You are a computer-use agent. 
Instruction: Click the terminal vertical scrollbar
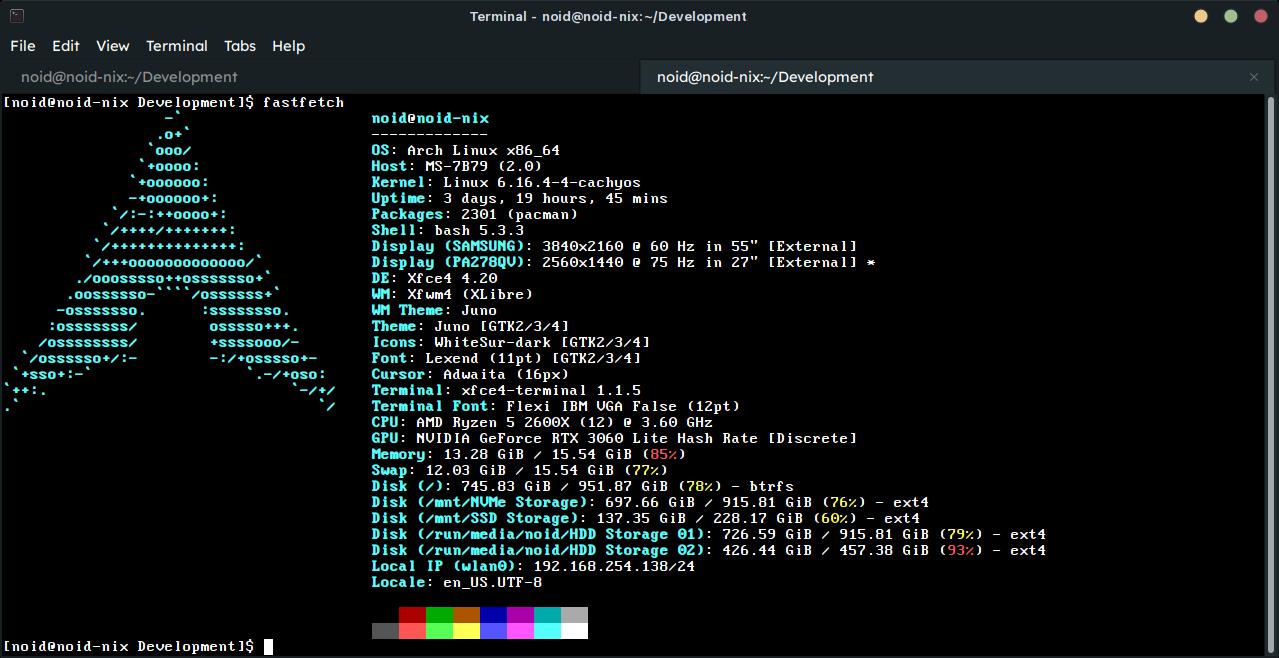click(x=1272, y=375)
